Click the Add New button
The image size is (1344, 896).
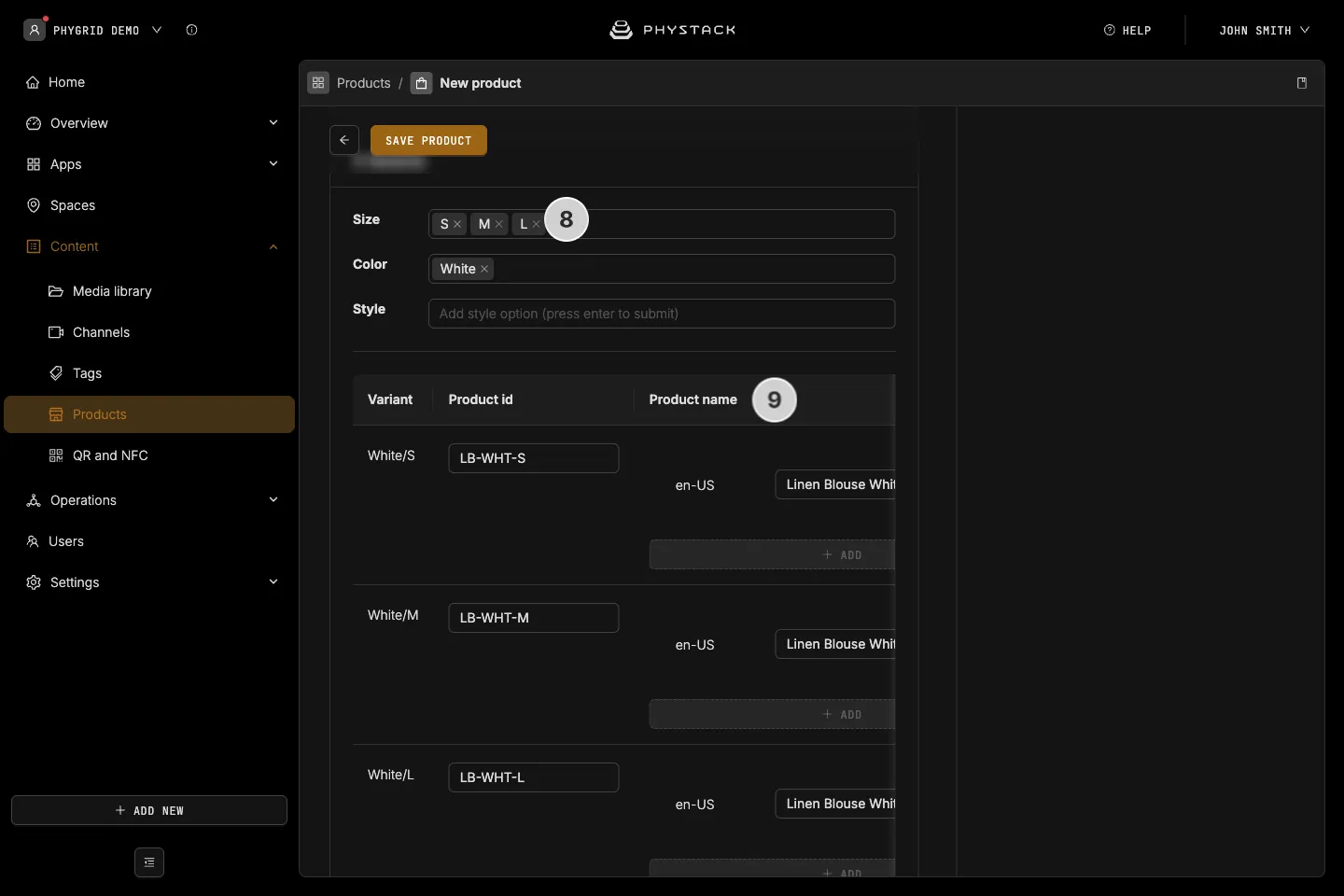pyautogui.click(x=149, y=810)
